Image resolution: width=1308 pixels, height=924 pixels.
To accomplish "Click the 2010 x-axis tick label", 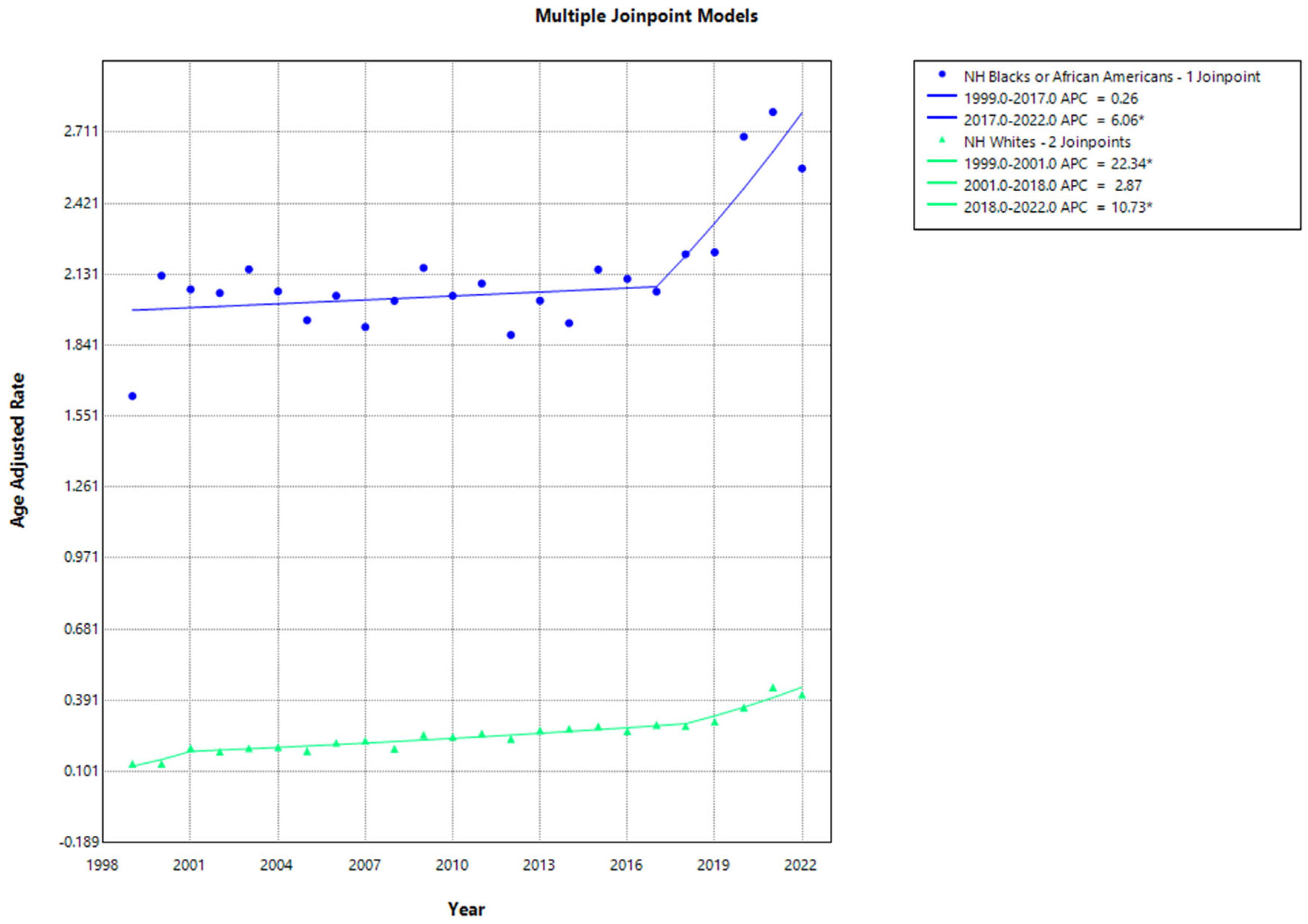I will click(x=452, y=865).
